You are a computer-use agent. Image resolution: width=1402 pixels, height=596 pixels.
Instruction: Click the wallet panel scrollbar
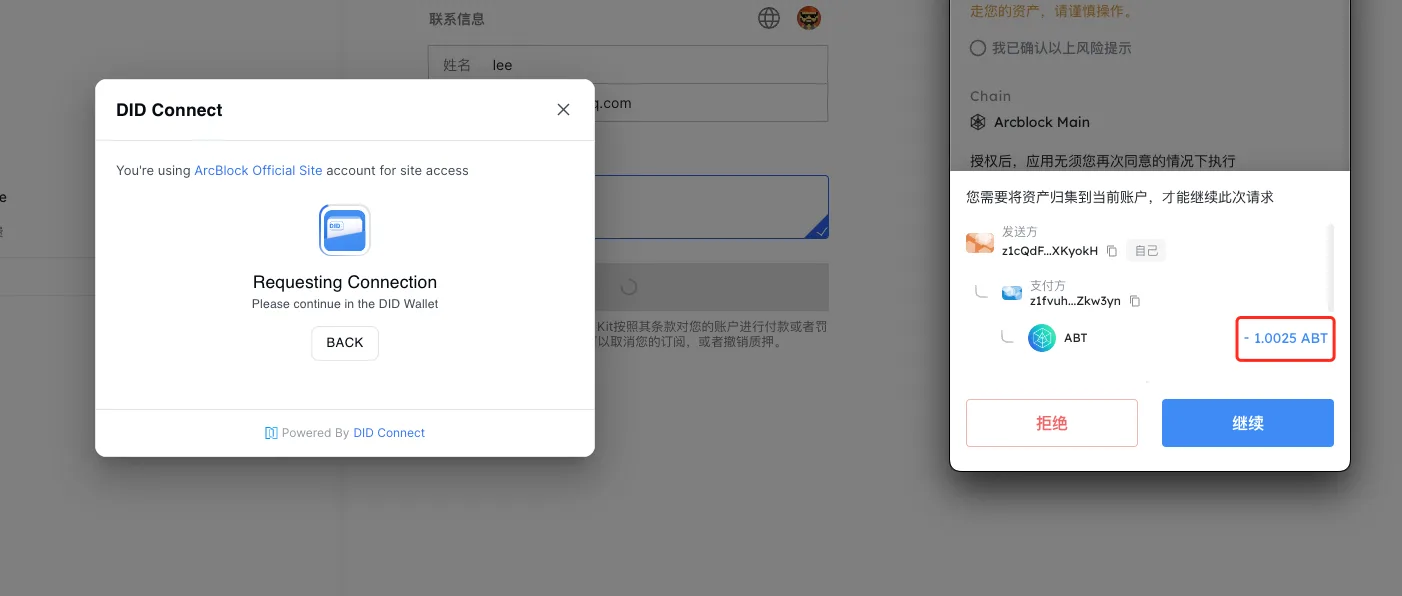pyautogui.click(x=1330, y=268)
